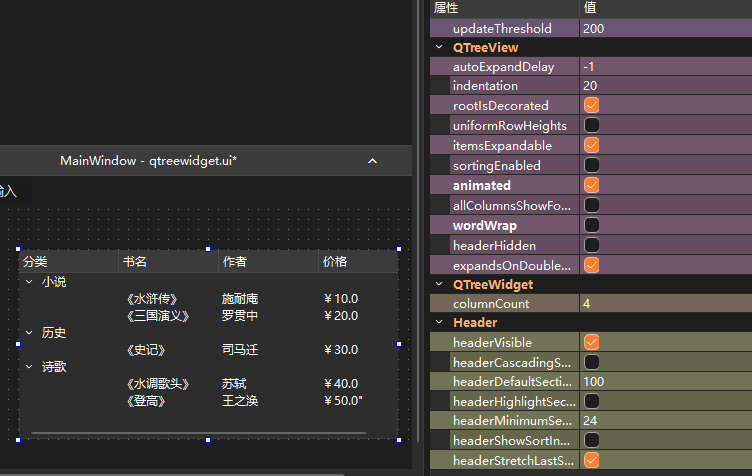The height and width of the screenshot is (476, 752).
Task: Enable the sortingEnabled checkbox
Action: click(591, 165)
